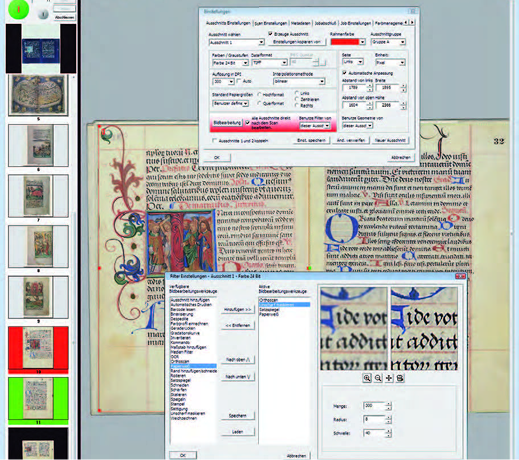Click Laden in the filter dialog

point(237,432)
